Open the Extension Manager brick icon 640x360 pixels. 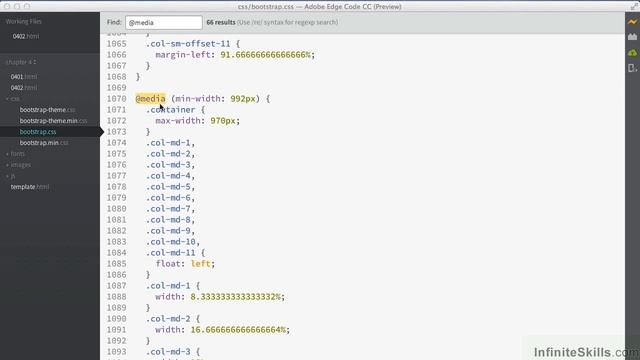coord(632,37)
